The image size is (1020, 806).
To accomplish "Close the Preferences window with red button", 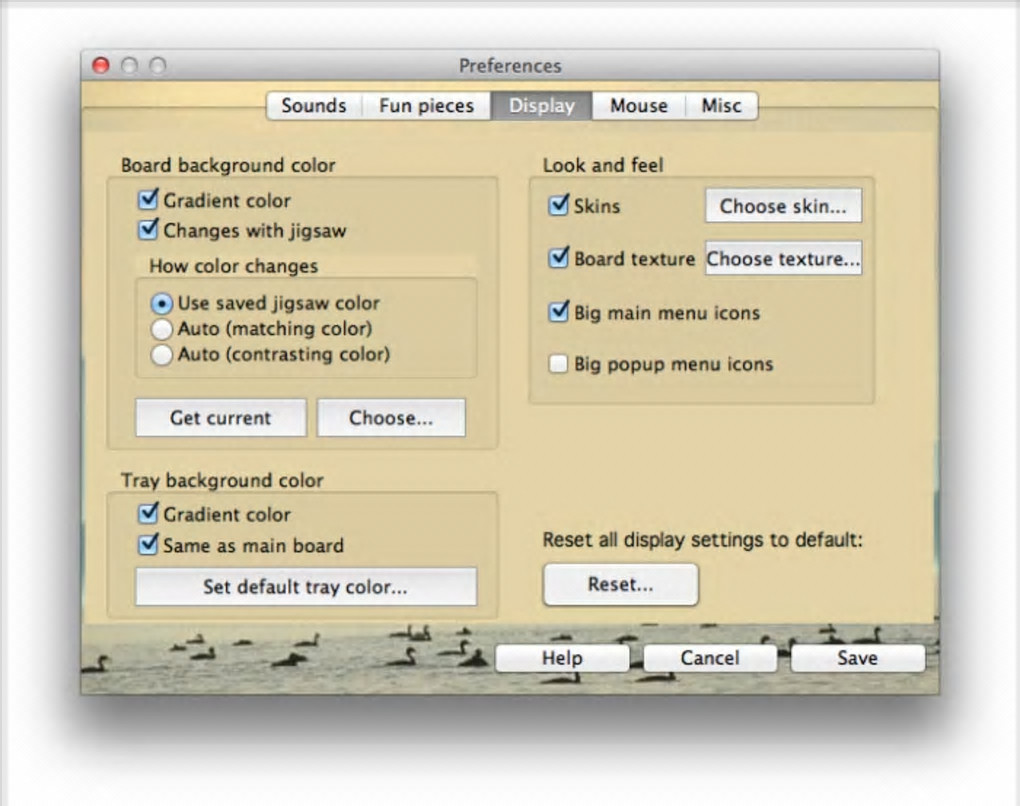I will coord(101,66).
